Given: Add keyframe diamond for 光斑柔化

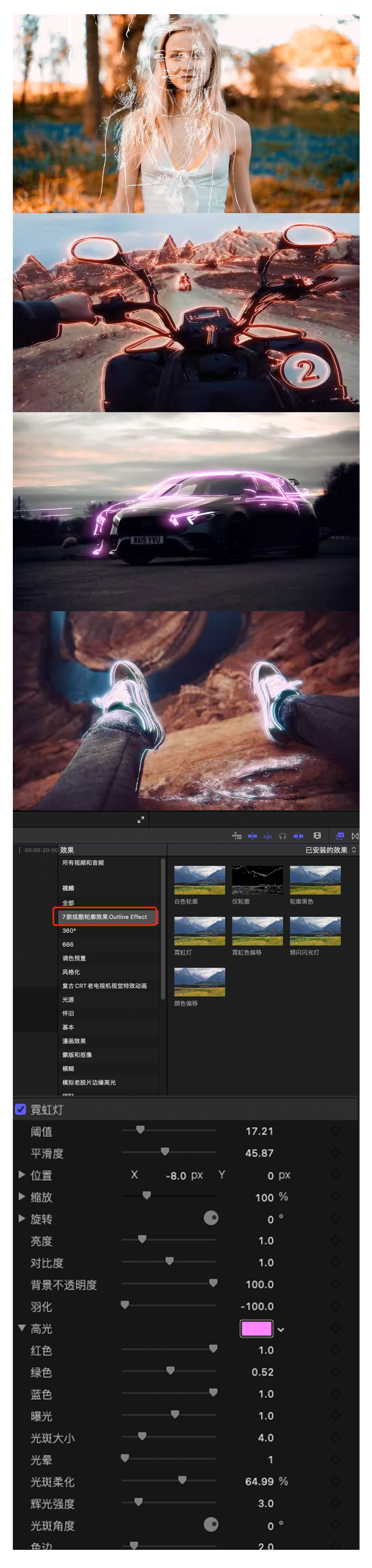Looking at the screenshot, I should click(335, 1481).
